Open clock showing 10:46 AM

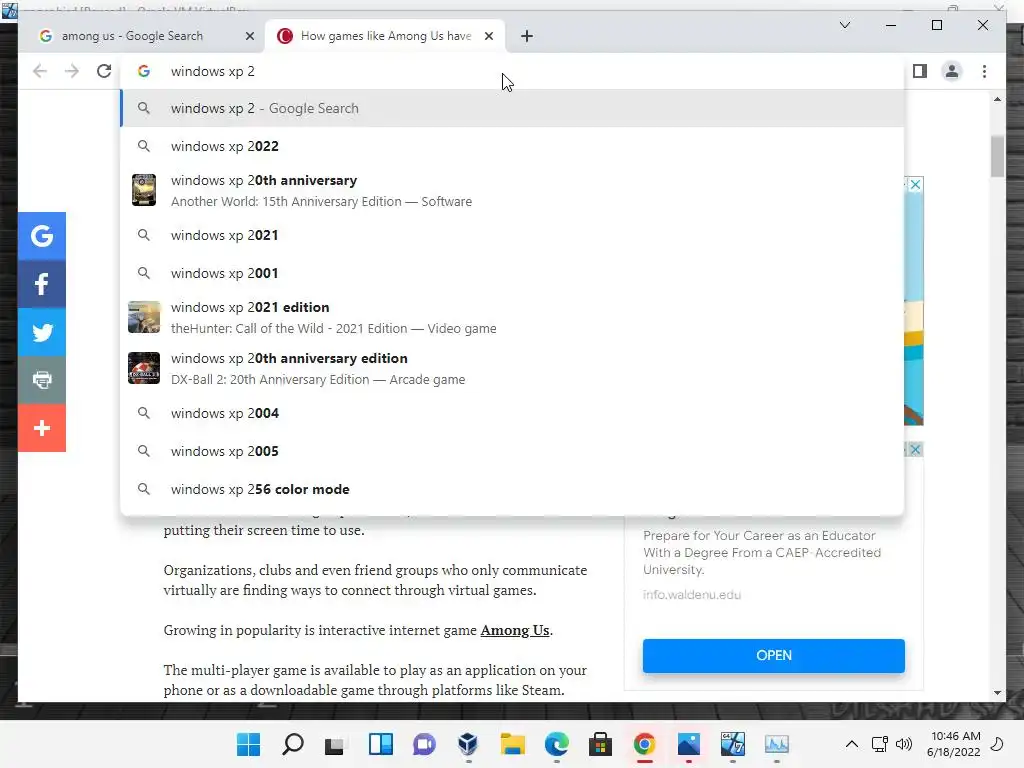[x=953, y=744]
